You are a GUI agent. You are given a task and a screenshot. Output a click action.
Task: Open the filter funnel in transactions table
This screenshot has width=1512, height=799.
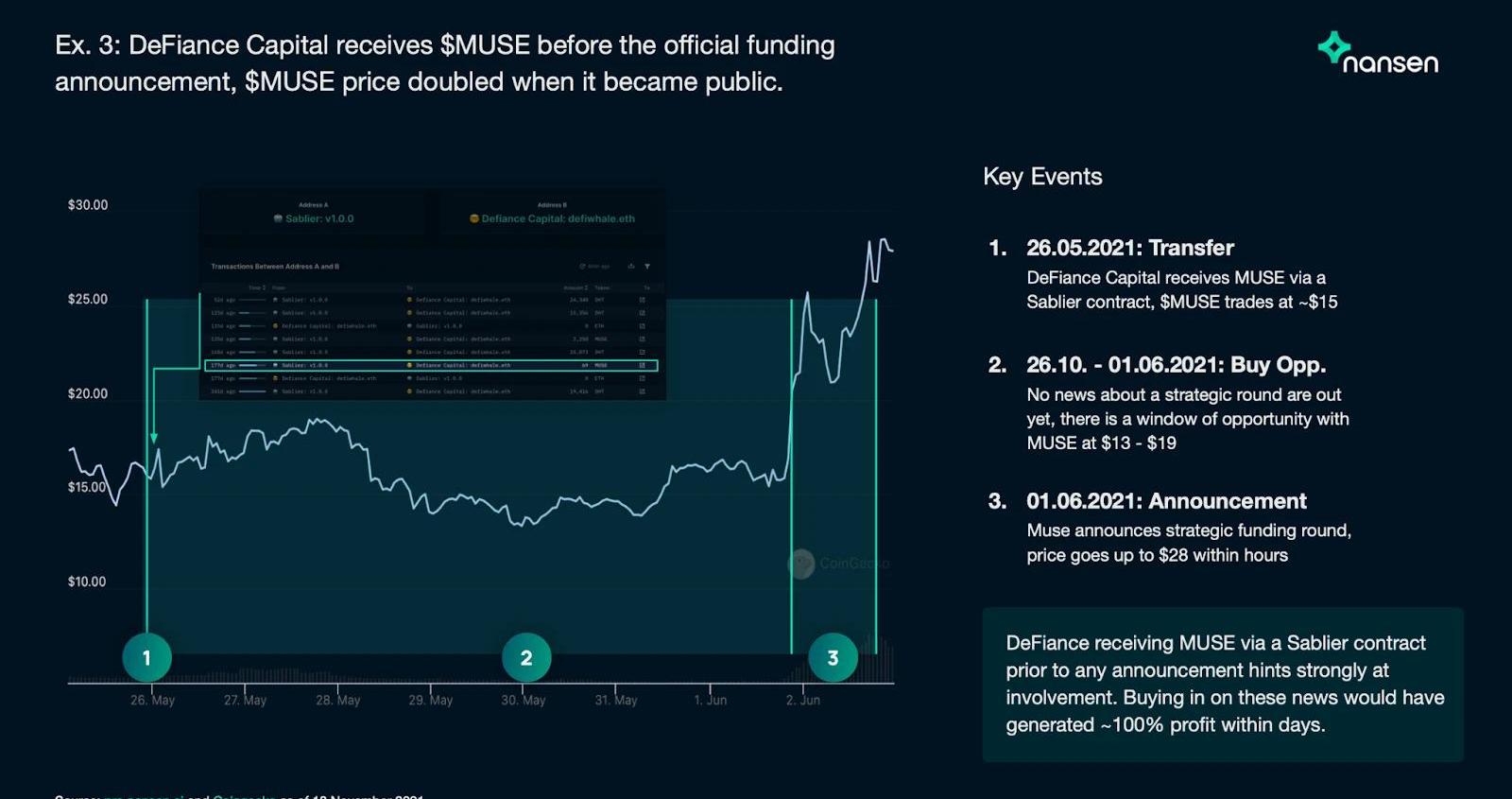pyautogui.click(x=647, y=267)
